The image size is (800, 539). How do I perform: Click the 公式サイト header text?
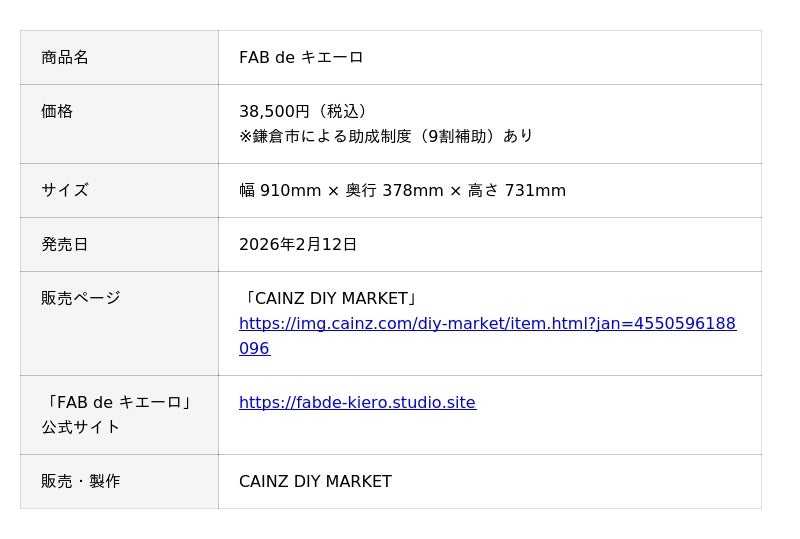[x=80, y=427]
